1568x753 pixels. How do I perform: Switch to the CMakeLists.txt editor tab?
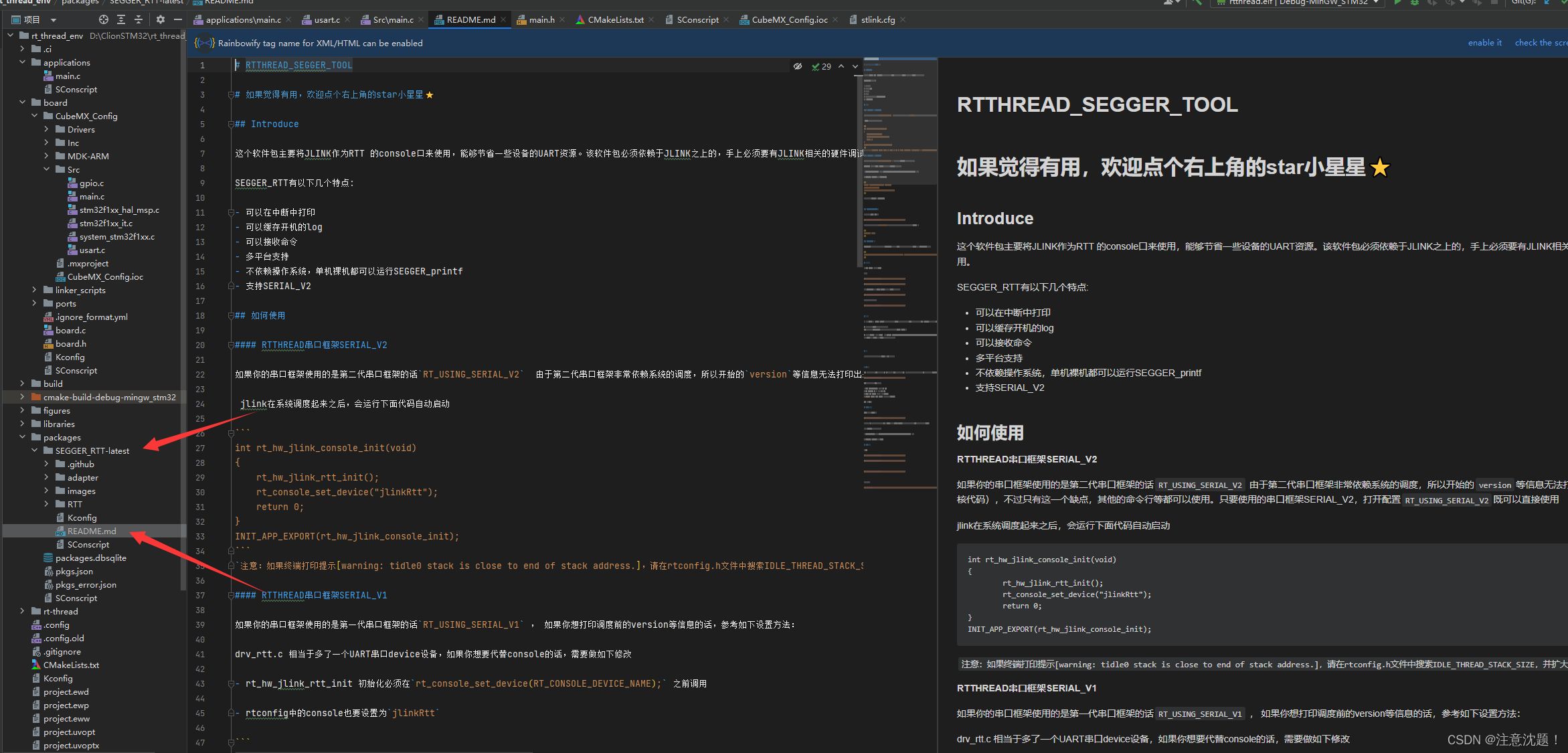(615, 19)
